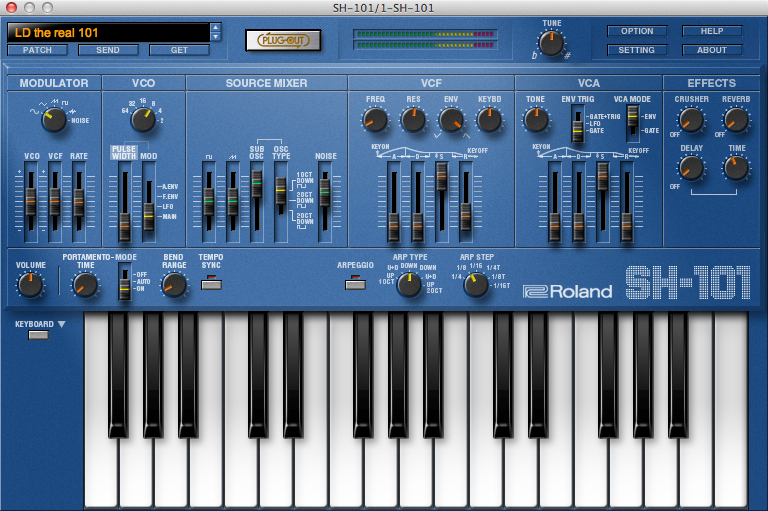Click the Modulator LFO waveform knob
768x511 pixels.
click(x=54, y=119)
